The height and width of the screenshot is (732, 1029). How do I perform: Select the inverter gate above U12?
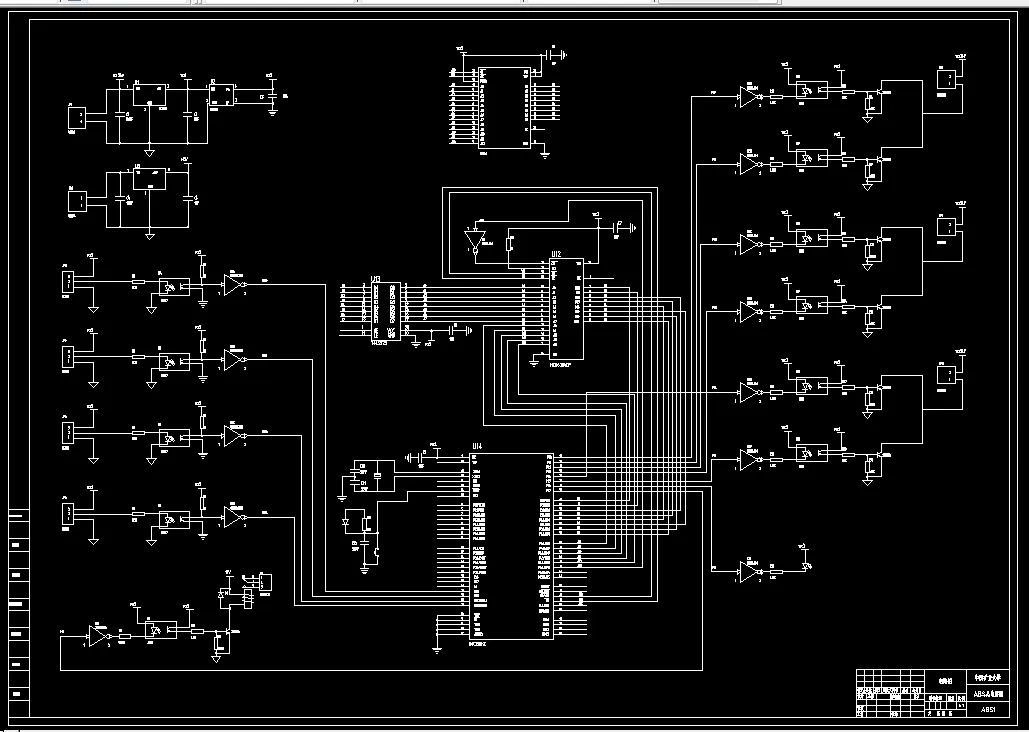click(x=474, y=240)
